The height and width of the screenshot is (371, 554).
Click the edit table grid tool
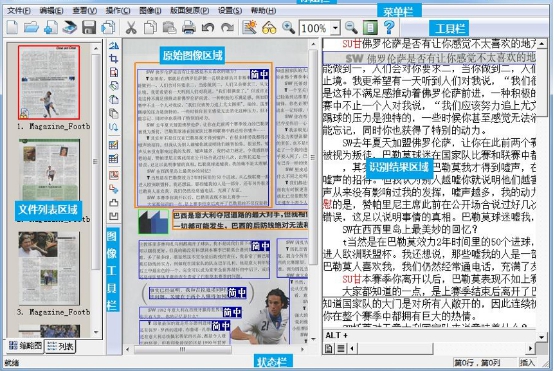(x=113, y=159)
